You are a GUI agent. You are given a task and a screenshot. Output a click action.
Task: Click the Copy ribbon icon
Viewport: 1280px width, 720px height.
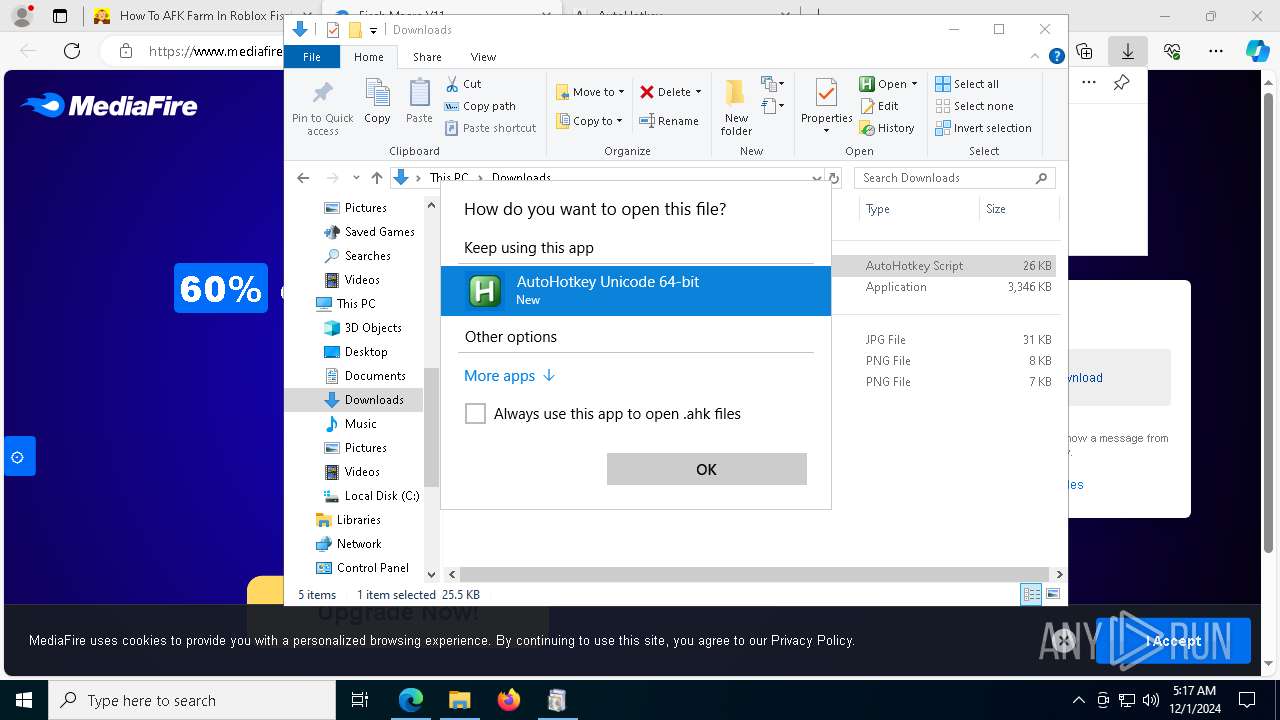[377, 102]
